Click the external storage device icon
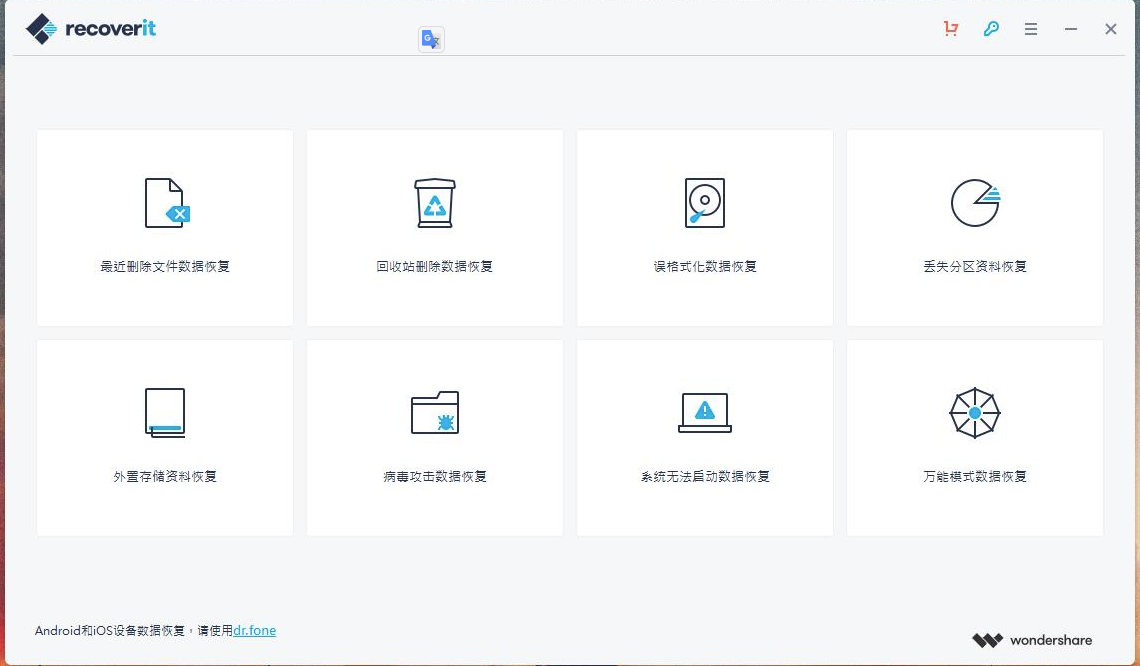 [165, 412]
